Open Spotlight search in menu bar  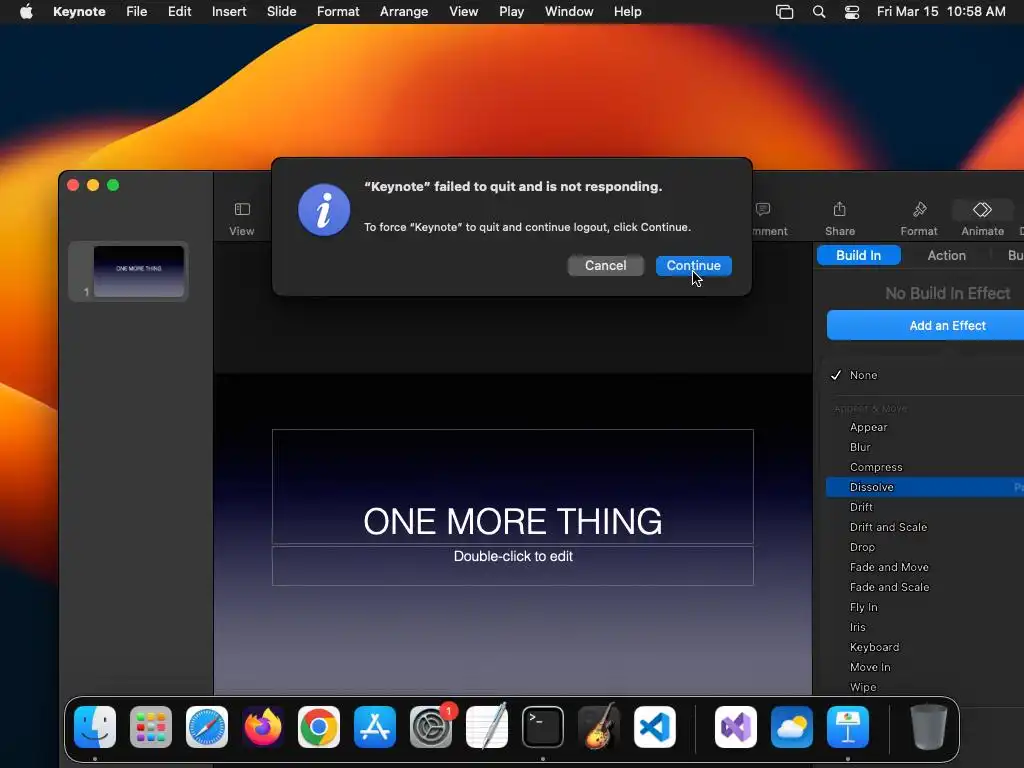819,12
